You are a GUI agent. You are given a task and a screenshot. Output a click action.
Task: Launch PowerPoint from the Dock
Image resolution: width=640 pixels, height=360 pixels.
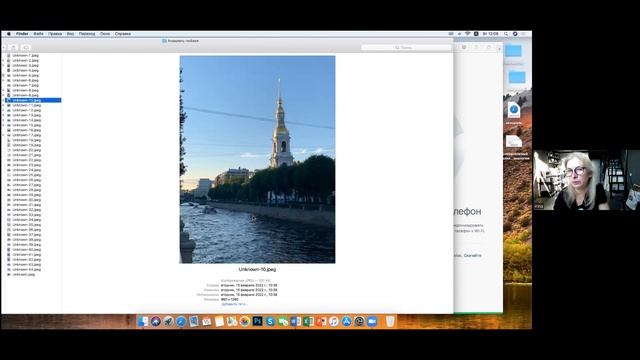coord(321,322)
